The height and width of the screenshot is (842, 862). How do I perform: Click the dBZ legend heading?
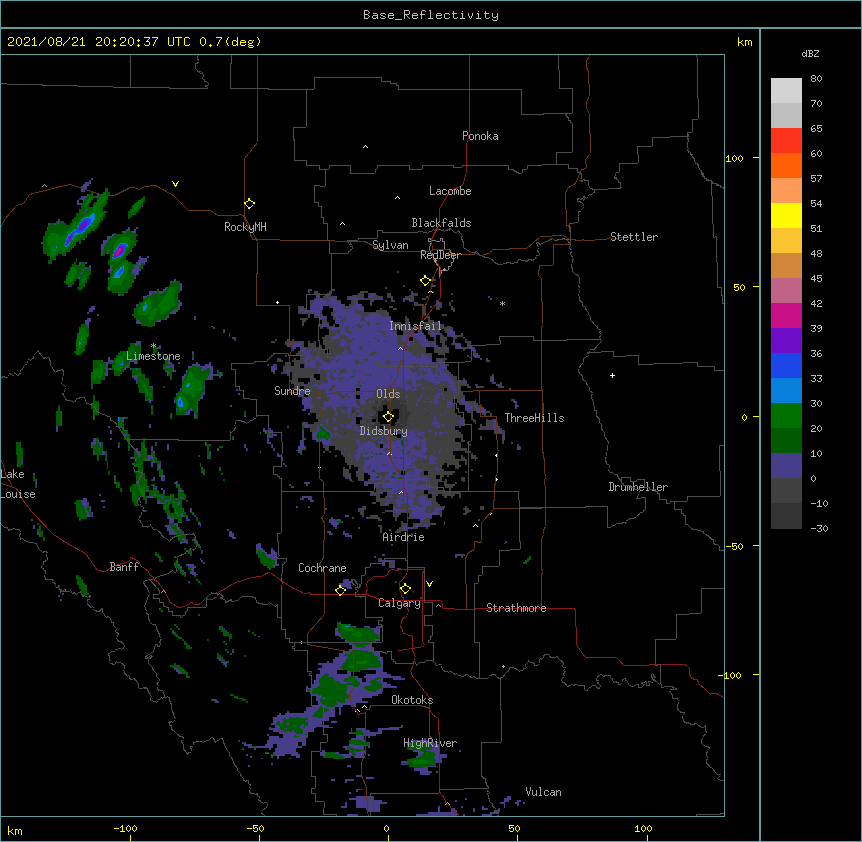click(810, 53)
